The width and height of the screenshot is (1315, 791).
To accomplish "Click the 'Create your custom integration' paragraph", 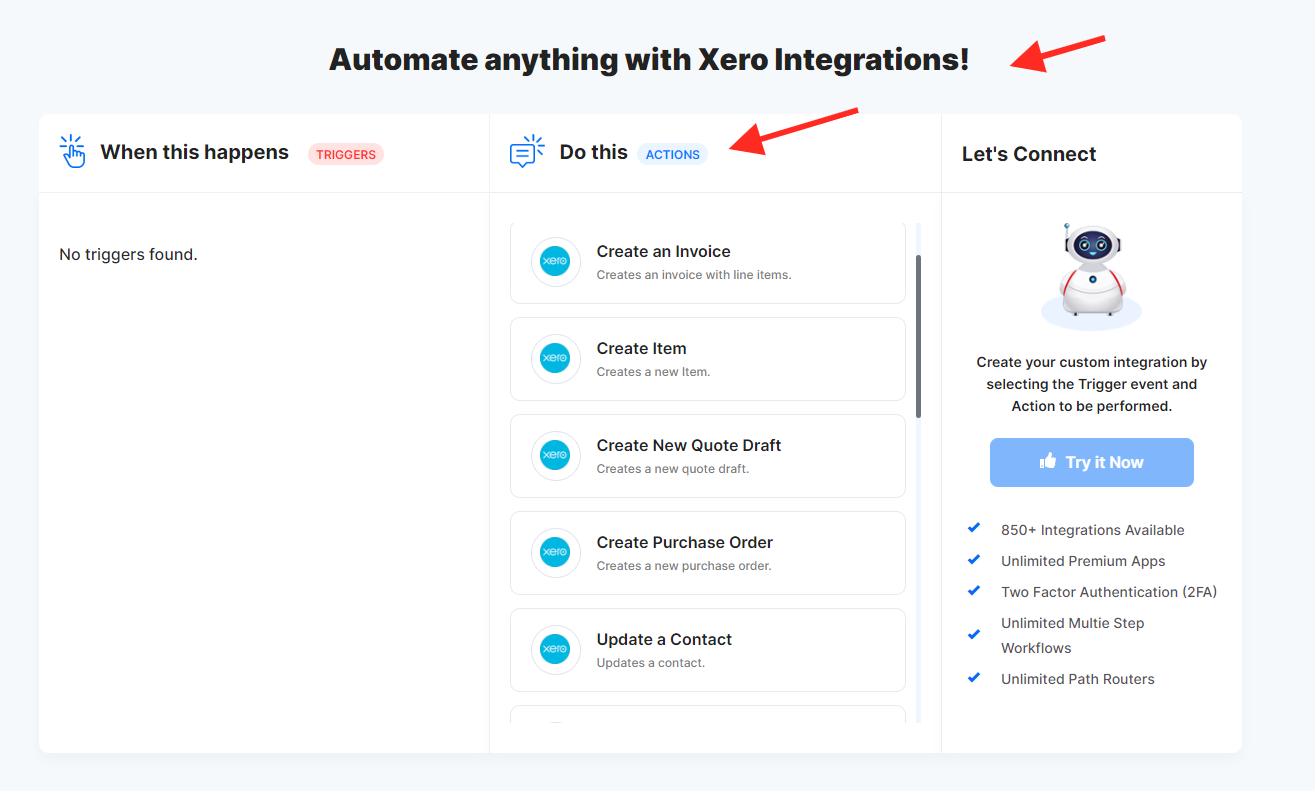I will point(1092,384).
